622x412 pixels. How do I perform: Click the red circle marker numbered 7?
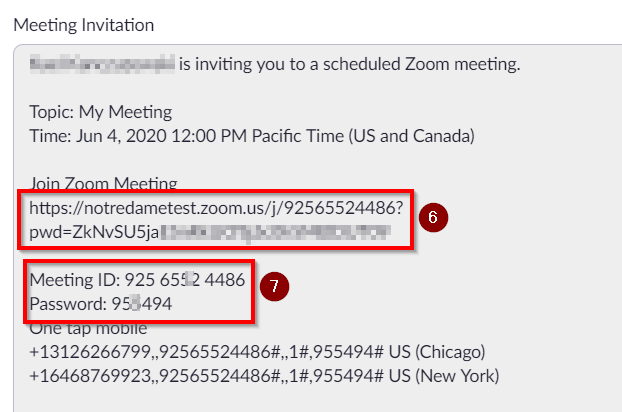[275, 286]
